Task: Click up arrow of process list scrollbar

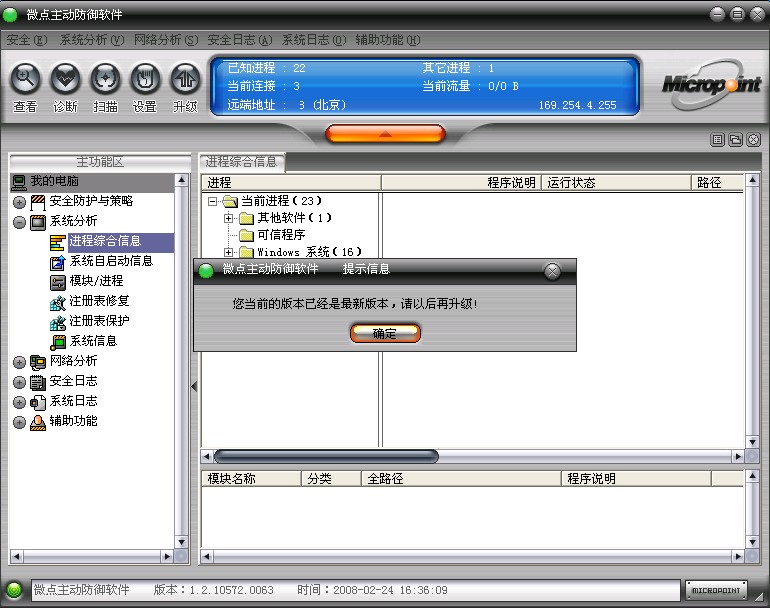Action: [x=752, y=180]
